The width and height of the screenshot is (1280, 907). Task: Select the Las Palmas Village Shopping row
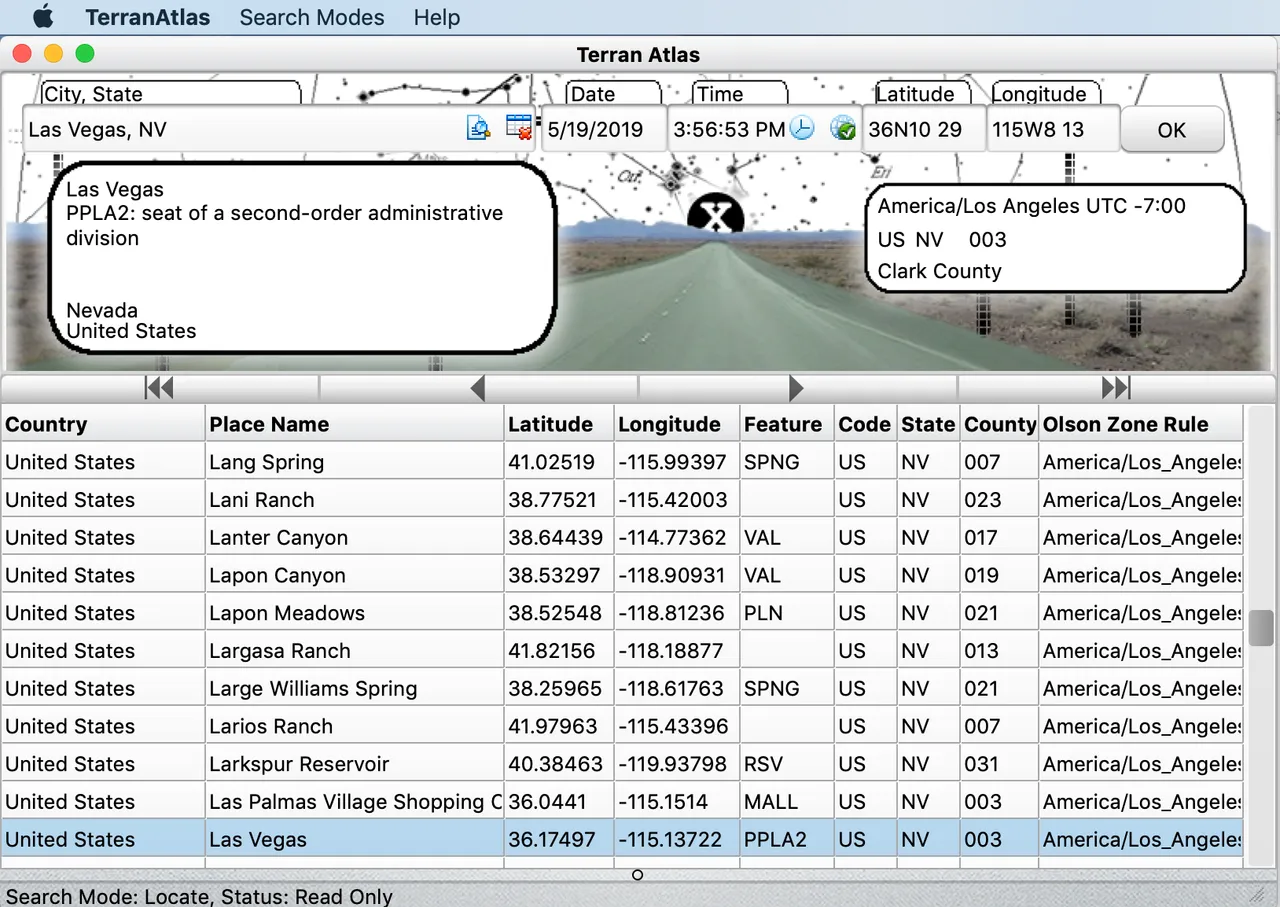(622, 802)
